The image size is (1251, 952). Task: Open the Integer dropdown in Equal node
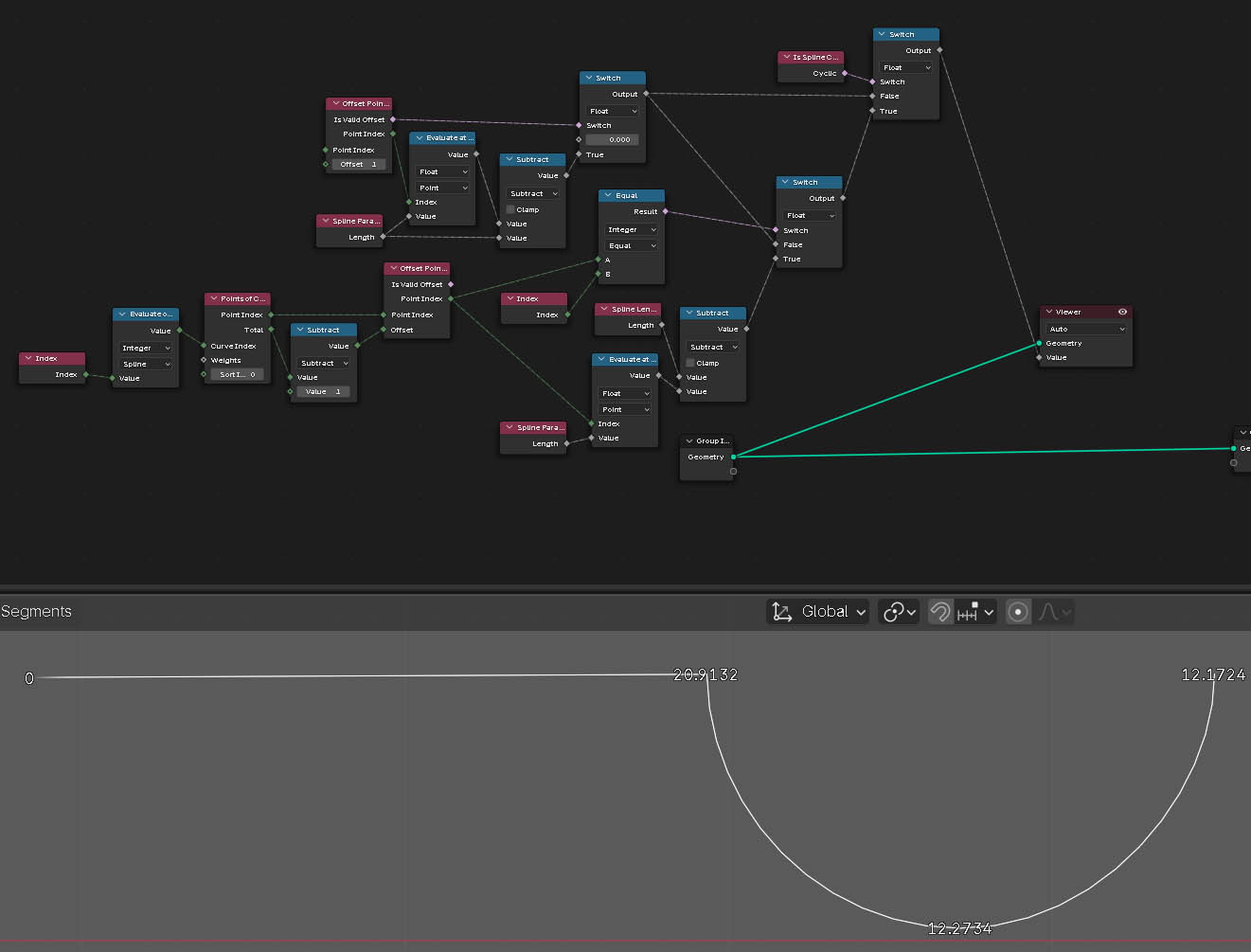[631, 230]
